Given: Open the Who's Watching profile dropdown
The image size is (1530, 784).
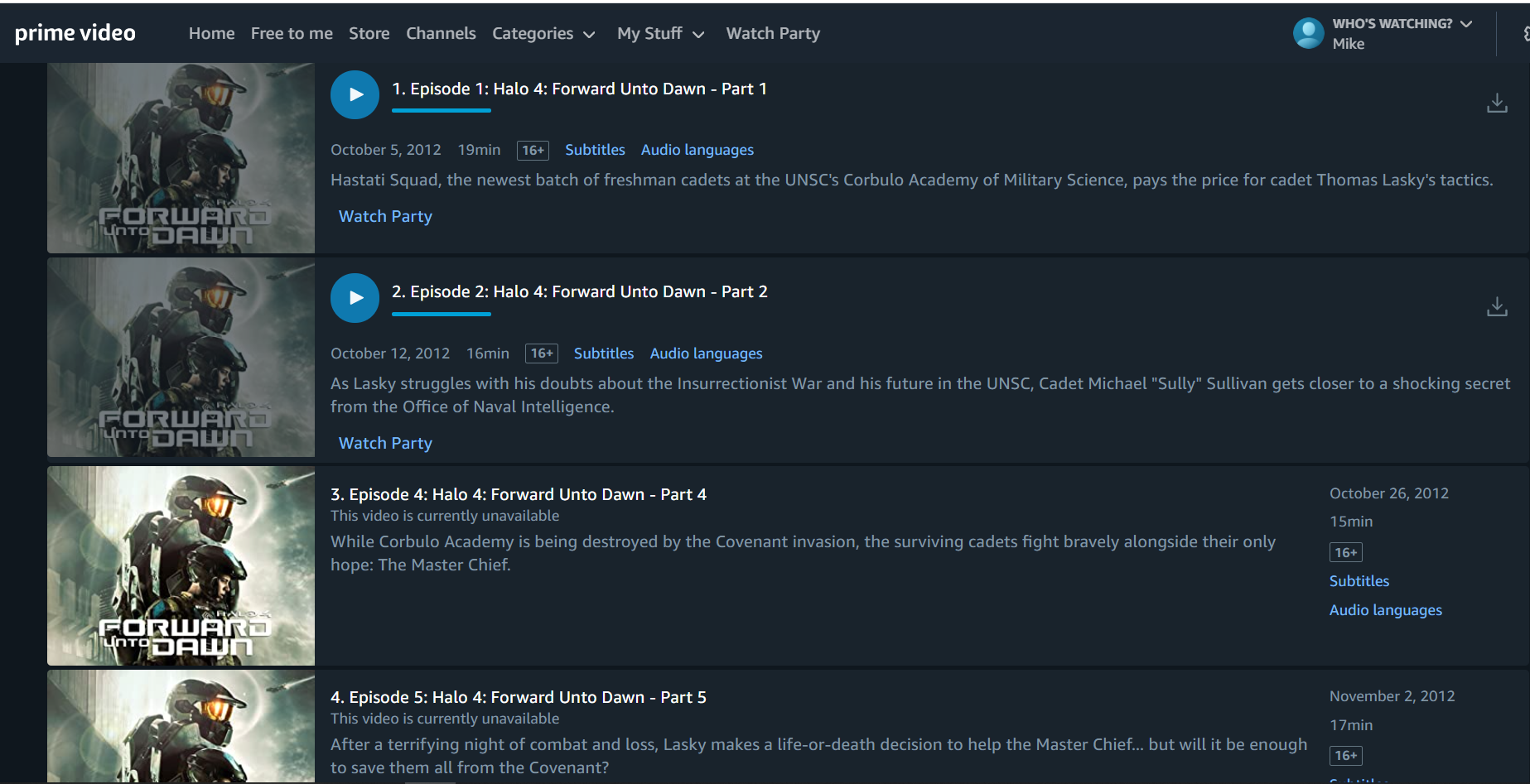Looking at the screenshot, I should pos(1402,24).
